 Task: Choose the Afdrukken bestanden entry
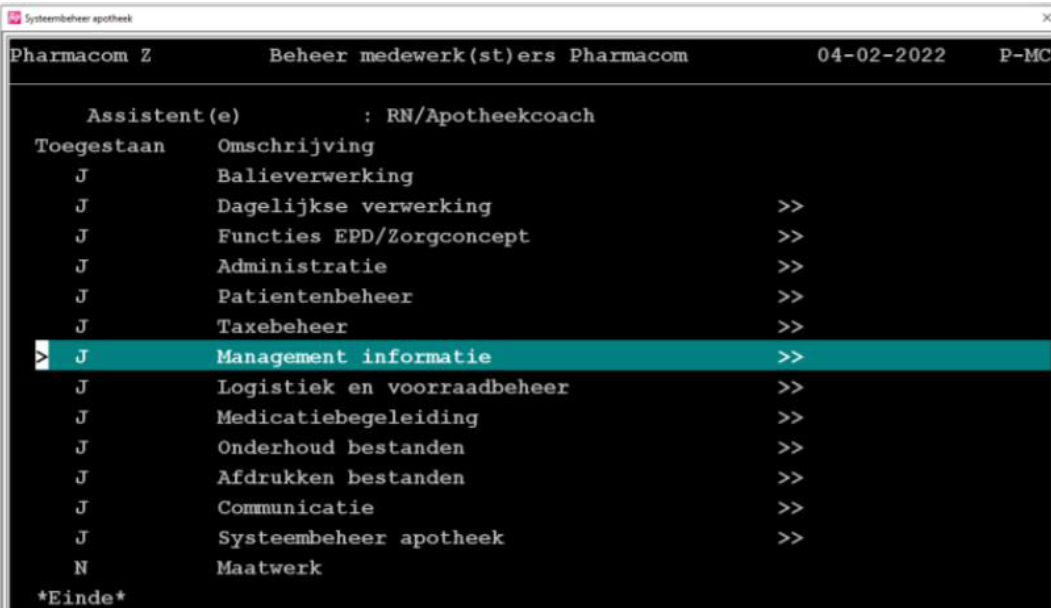[x=543, y=478]
